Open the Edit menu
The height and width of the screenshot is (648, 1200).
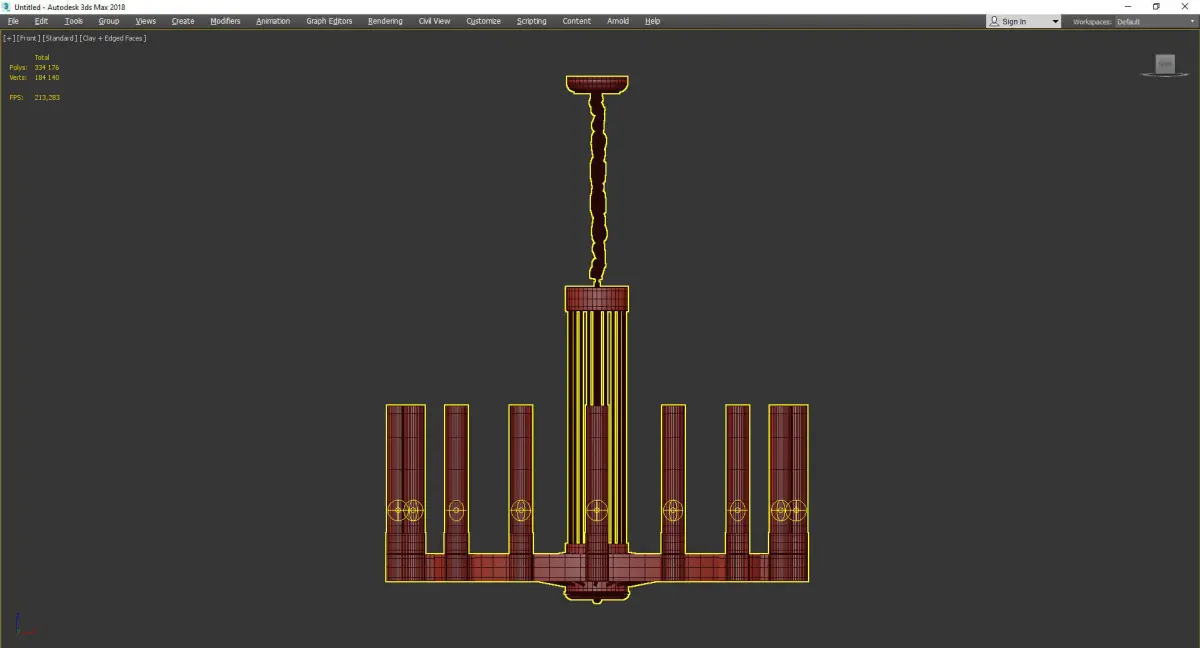[x=41, y=21]
